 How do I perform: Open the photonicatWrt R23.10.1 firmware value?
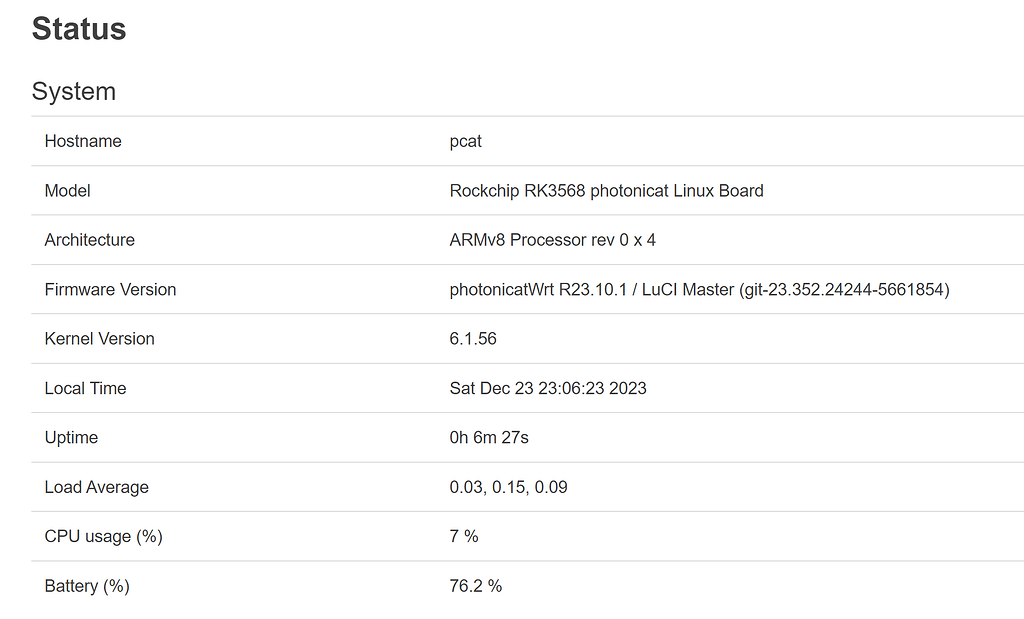click(700, 289)
